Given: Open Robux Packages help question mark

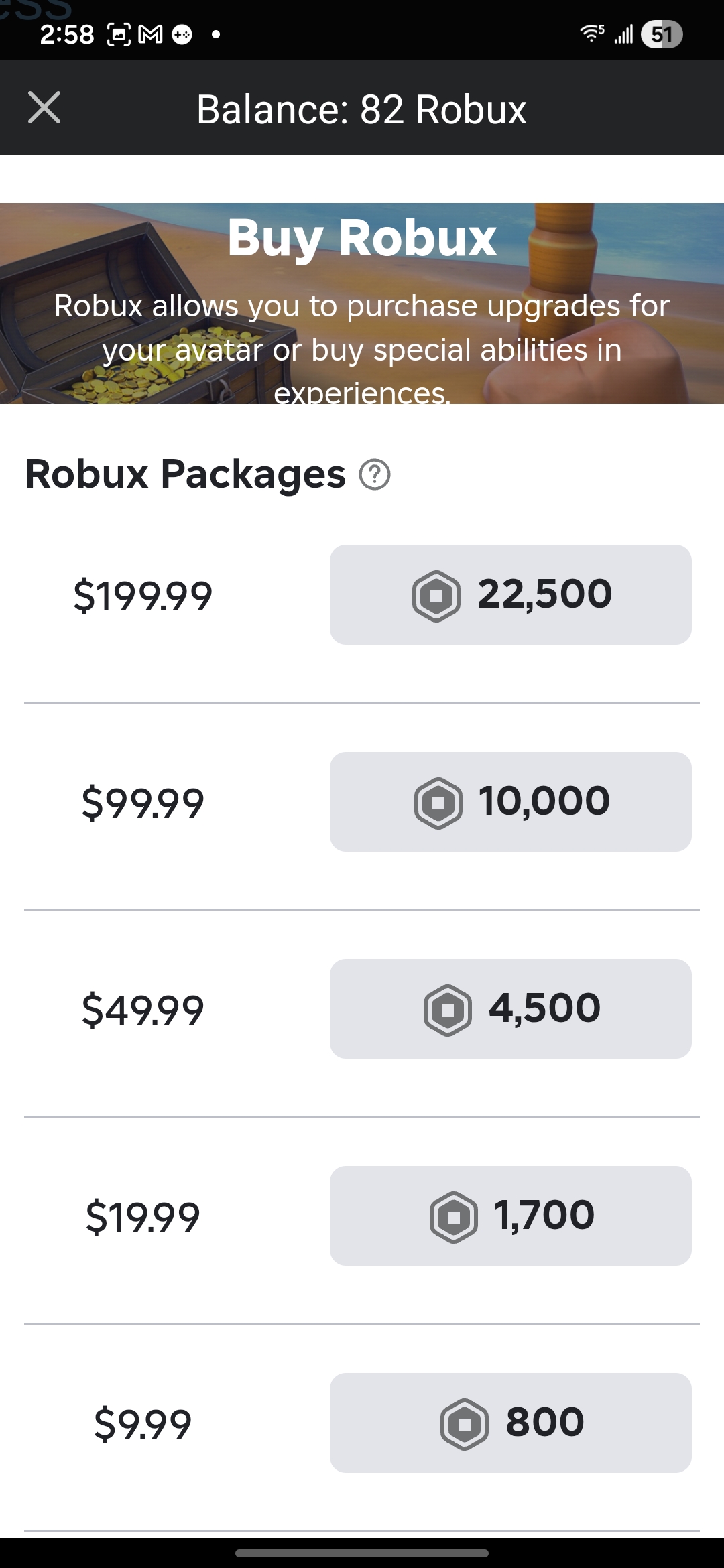Looking at the screenshot, I should pos(375,475).
